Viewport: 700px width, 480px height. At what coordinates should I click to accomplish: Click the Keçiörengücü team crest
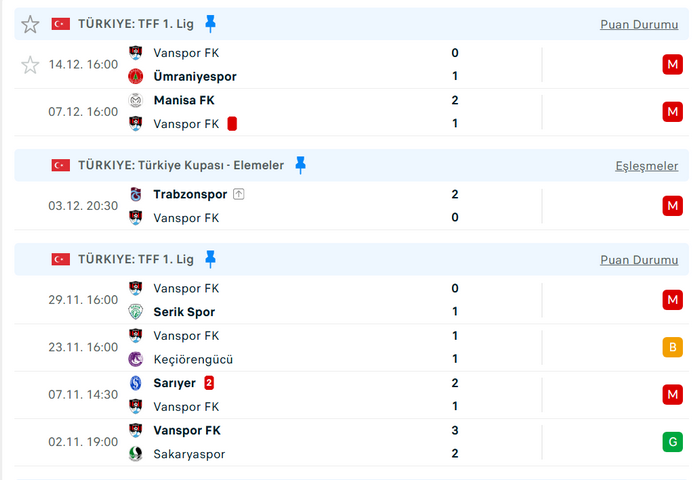click(136, 359)
